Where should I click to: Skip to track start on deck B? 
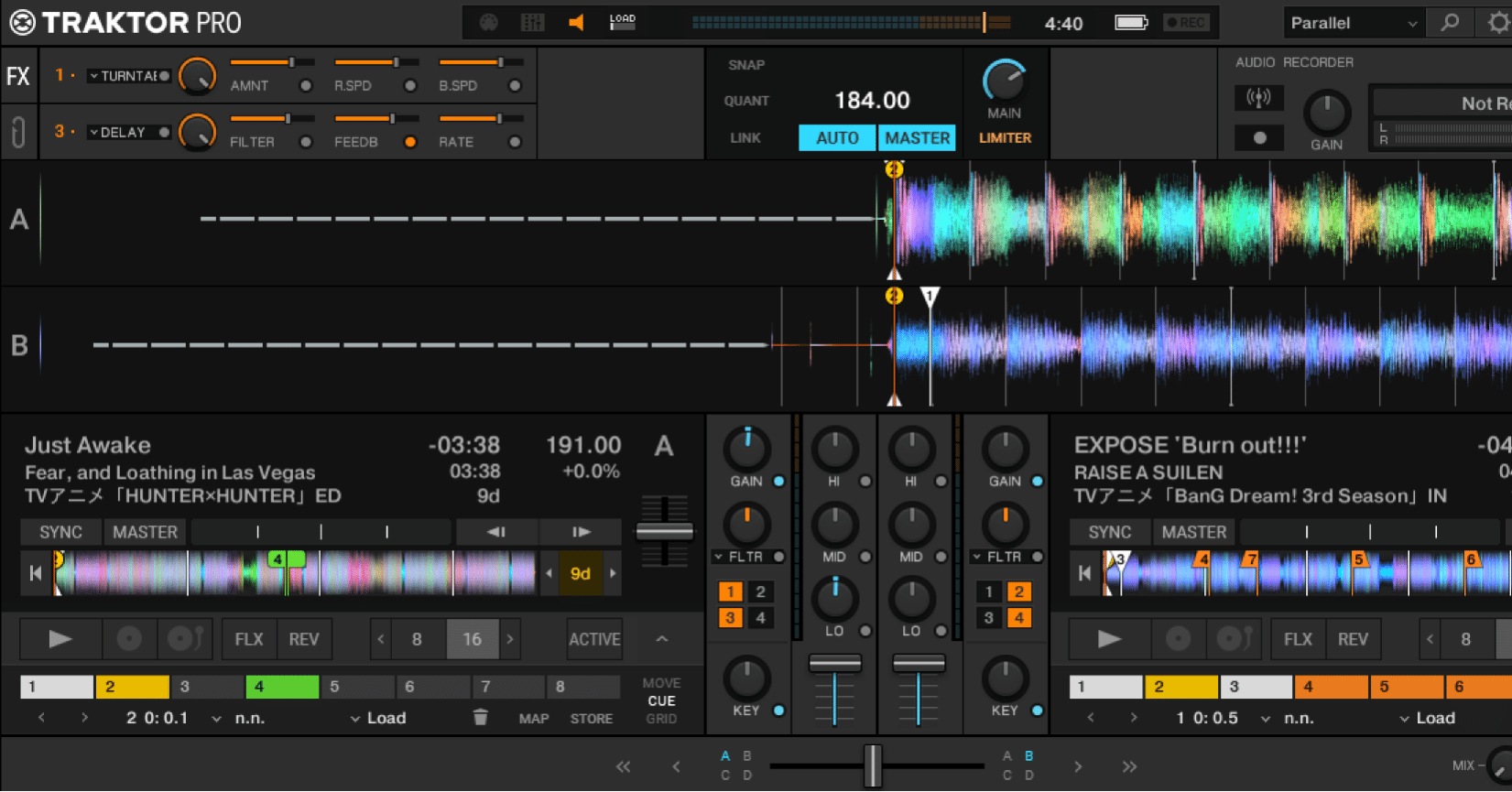click(1085, 573)
